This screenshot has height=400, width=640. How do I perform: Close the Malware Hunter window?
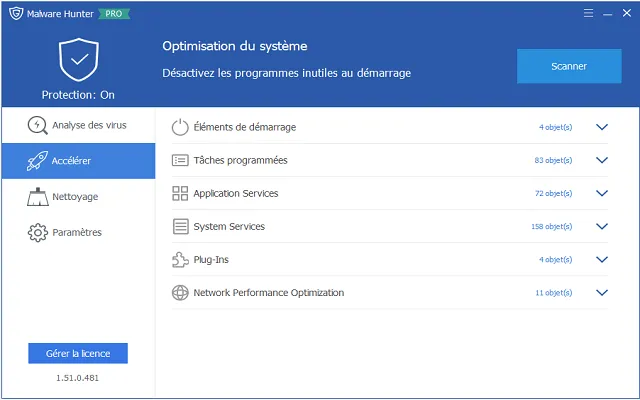tap(627, 13)
